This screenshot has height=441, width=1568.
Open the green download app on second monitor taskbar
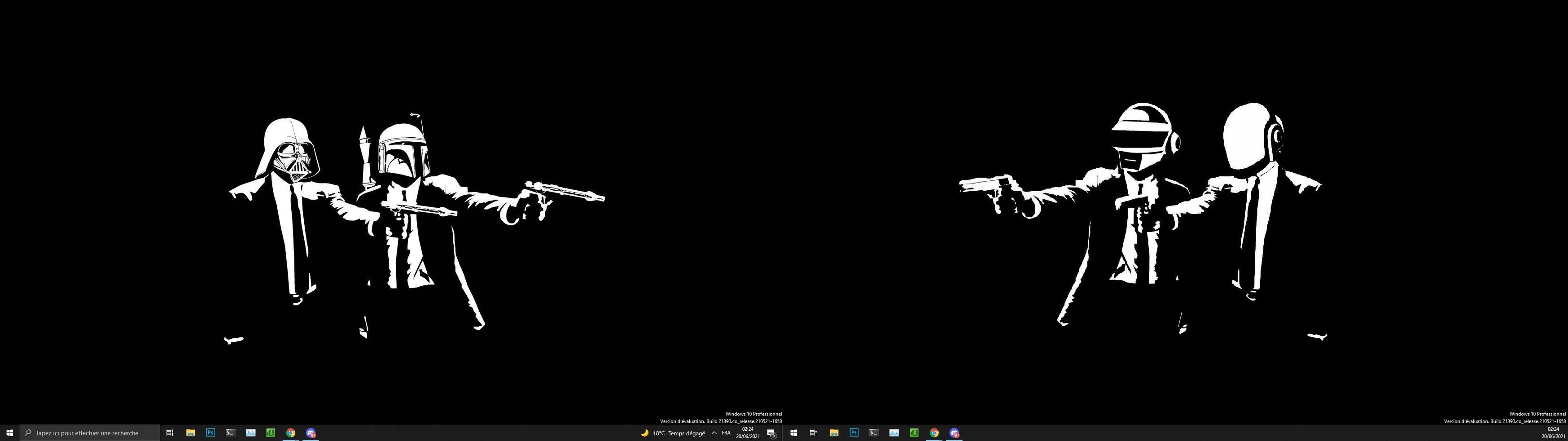click(914, 433)
